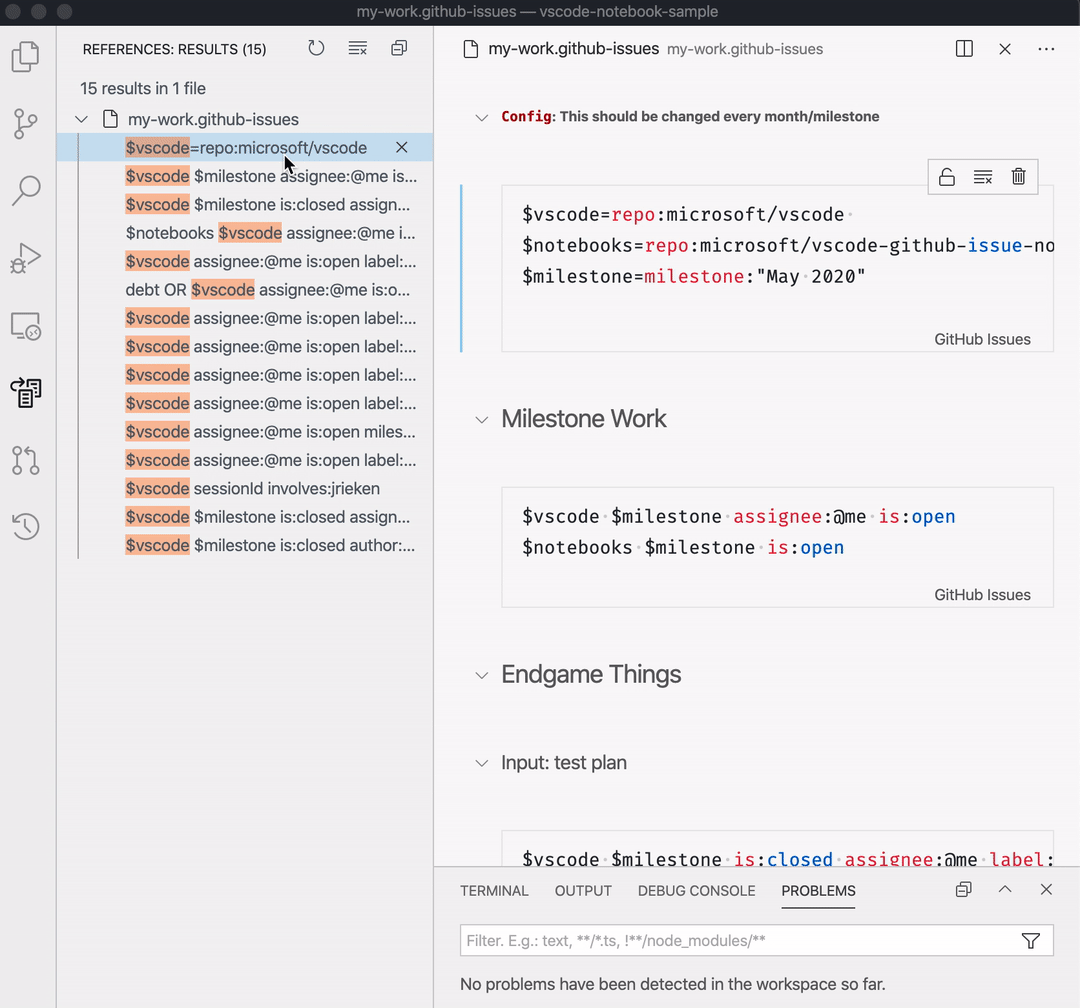Clear the references results list
The height and width of the screenshot is (1008, 1080).
[357, 48]
